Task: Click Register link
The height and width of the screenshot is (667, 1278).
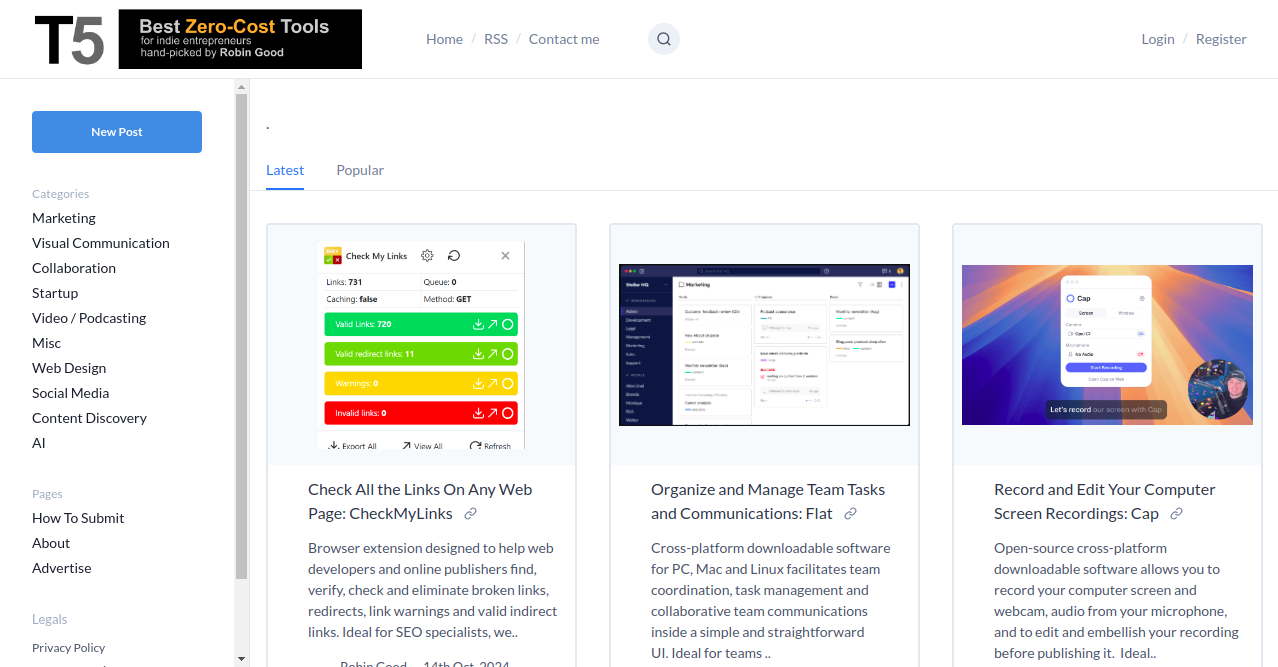Action: click(x=1221, y=39)
